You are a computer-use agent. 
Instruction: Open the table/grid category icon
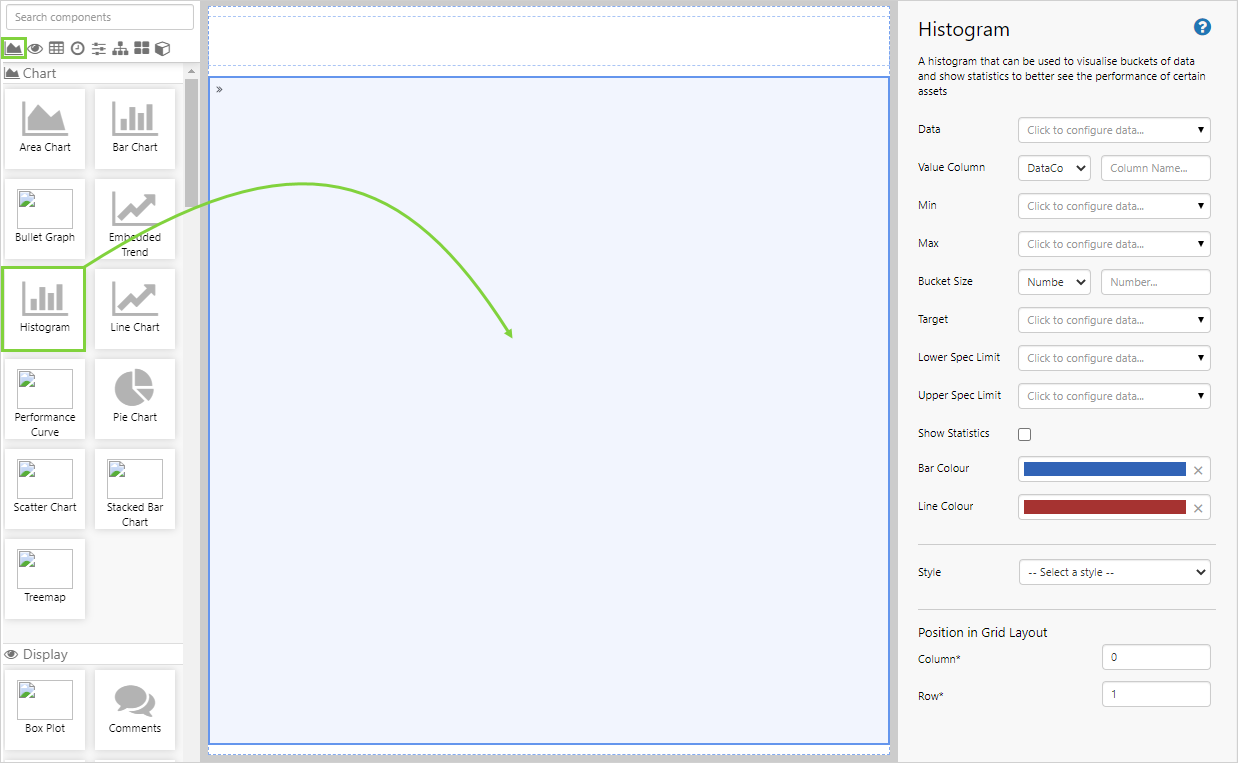(56, 48)
